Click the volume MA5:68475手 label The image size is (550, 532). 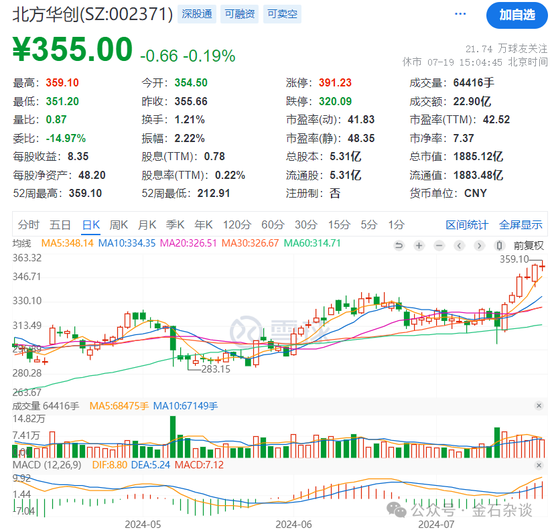(119, 406)
